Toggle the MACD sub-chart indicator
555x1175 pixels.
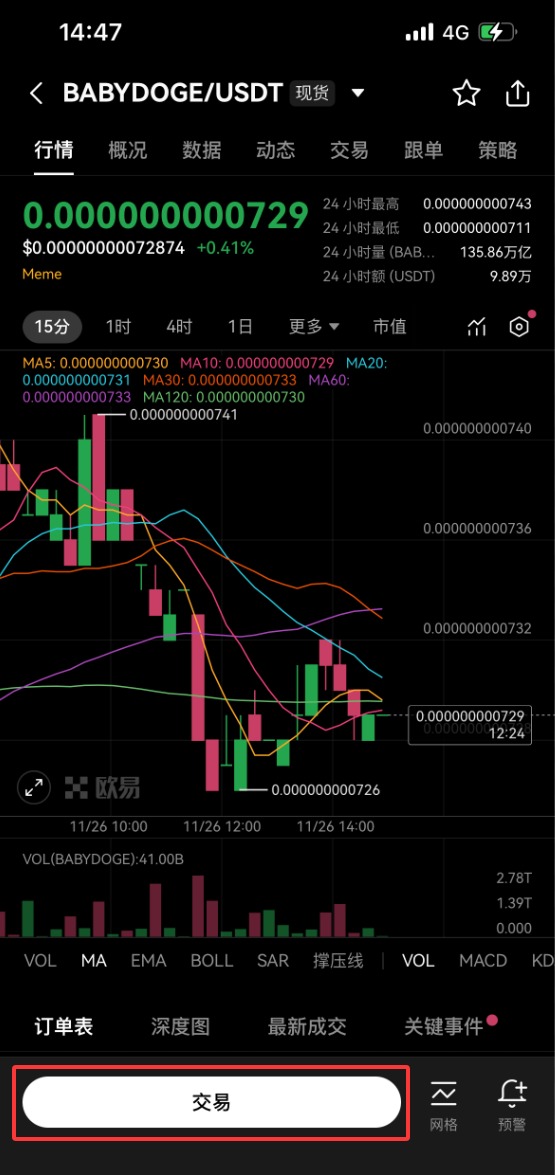tap(483, 961)
